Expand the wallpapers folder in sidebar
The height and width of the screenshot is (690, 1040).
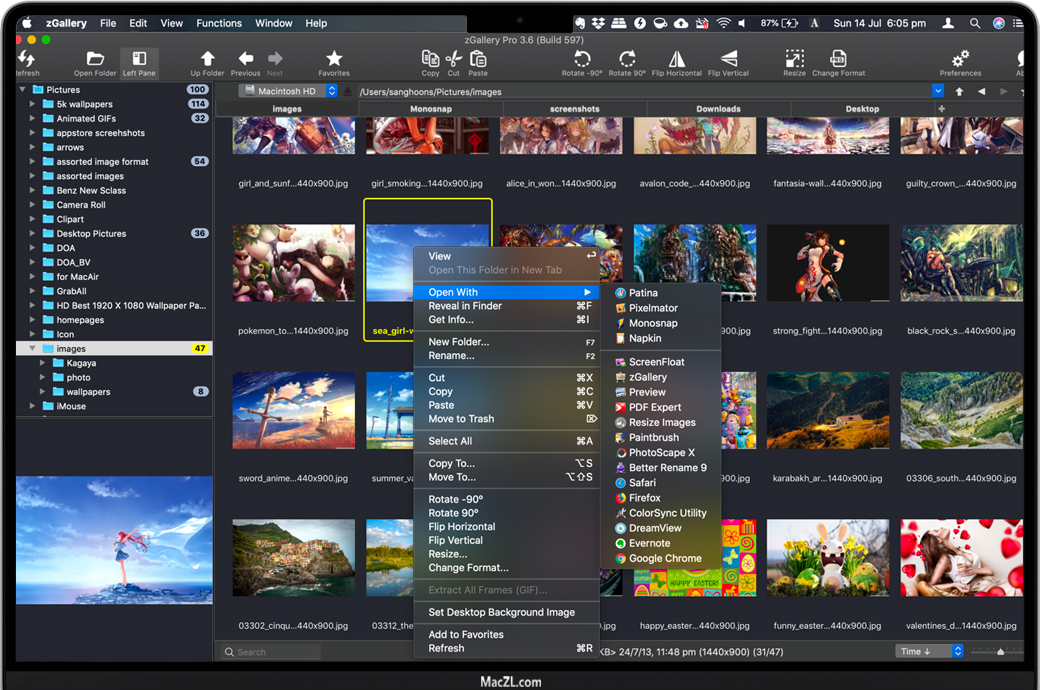click(43, 392)
